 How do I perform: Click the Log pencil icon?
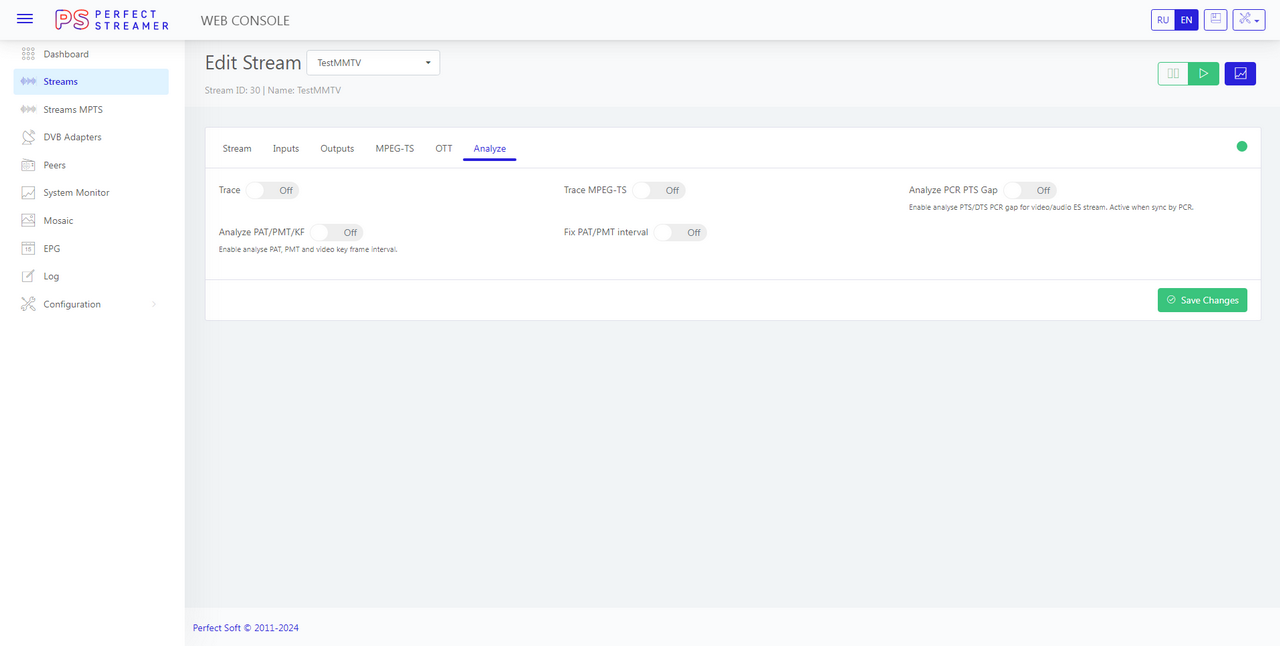click(x=28, y=276)
